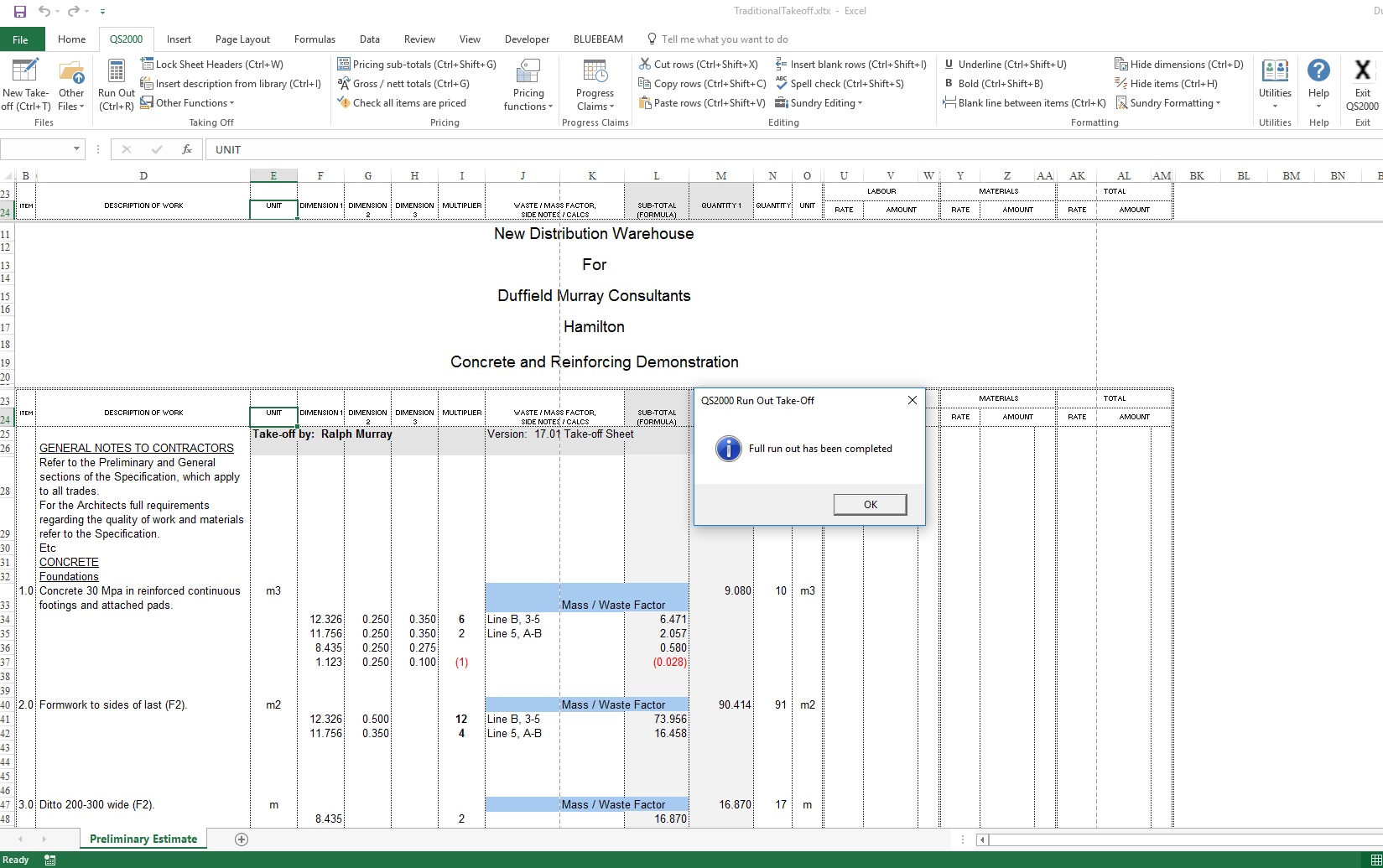Select the Preliminary Estimate sheet tab
The width and height of the screenshot is (1383, 868).
pos(143,839)
